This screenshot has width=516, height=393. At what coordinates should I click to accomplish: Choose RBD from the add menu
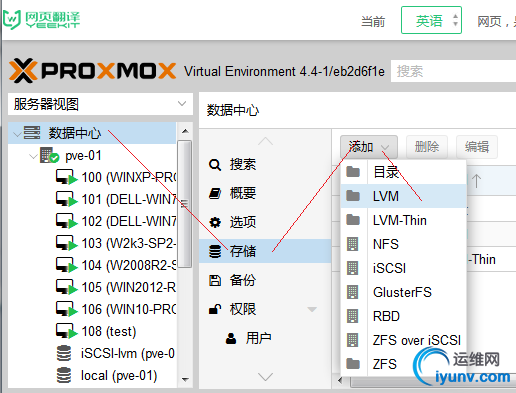[x=403, y=316]
